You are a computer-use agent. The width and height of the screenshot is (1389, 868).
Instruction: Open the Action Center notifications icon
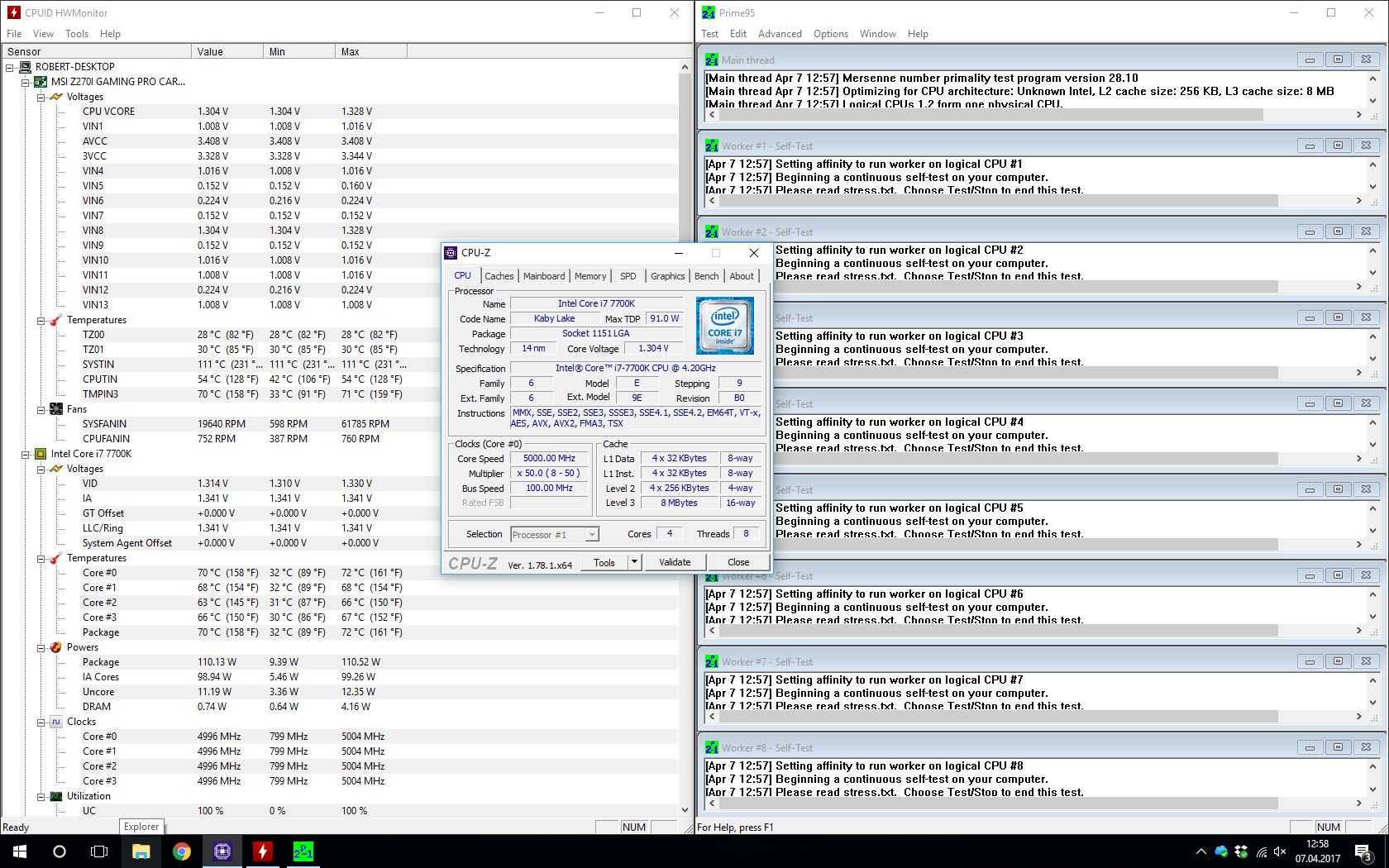pos(1363,851)
